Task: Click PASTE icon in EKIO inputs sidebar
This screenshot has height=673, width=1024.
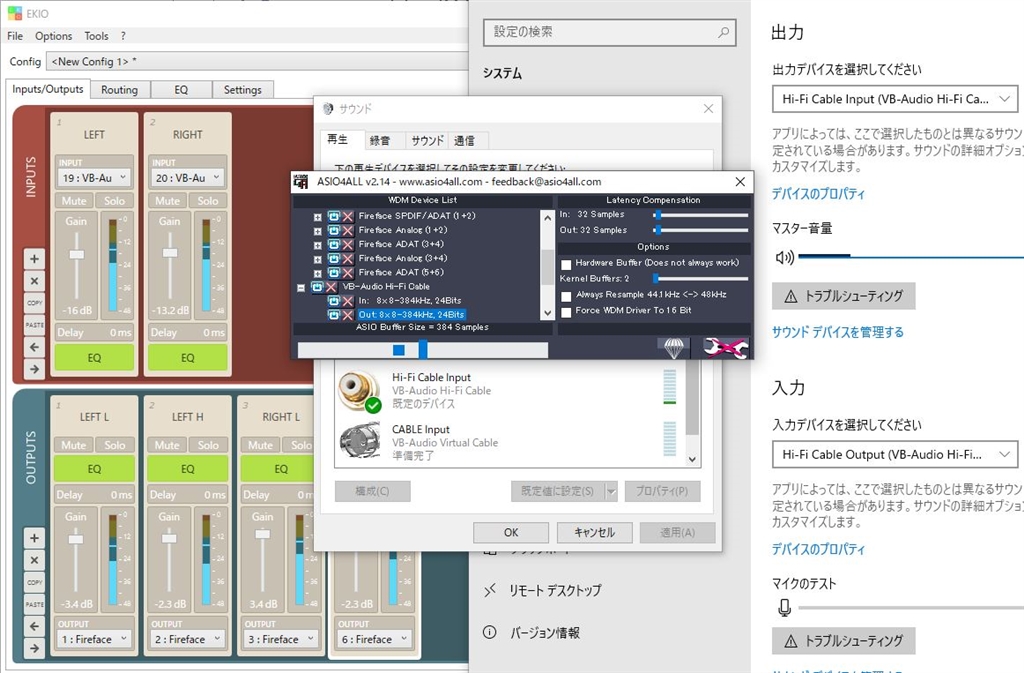Action: point(35,325)
